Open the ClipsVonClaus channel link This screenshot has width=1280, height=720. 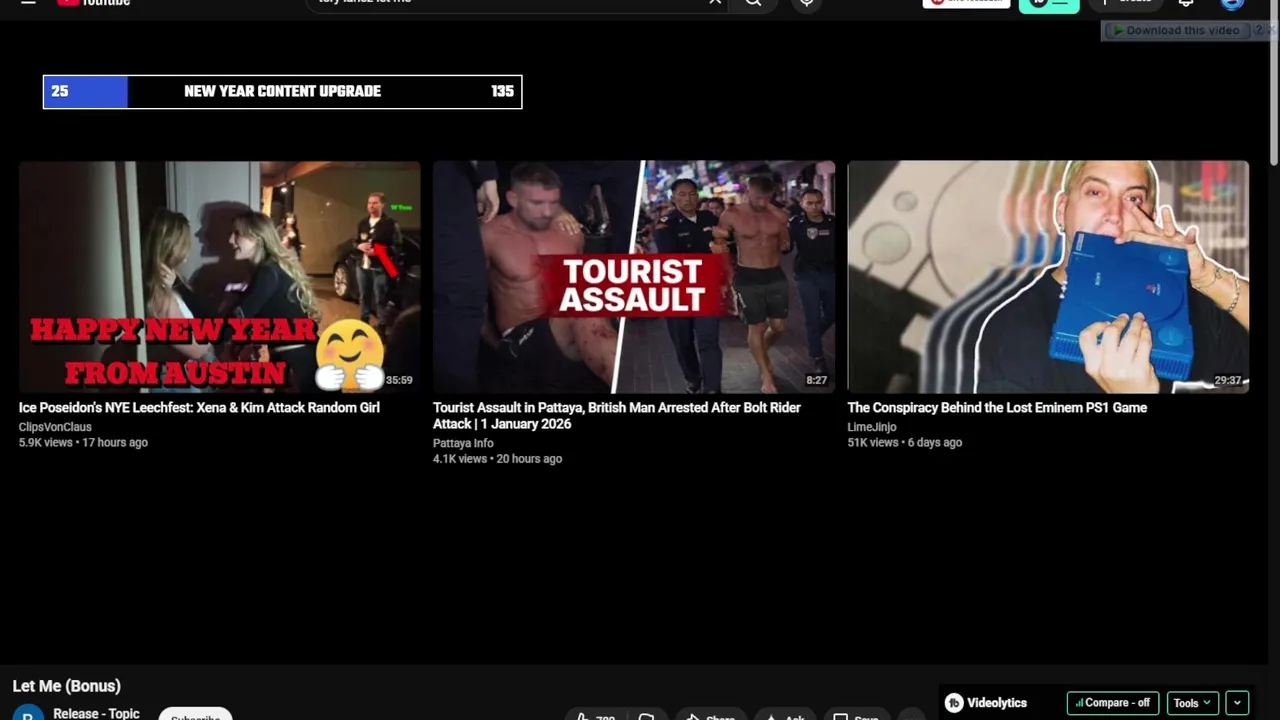tap(55, 427)
